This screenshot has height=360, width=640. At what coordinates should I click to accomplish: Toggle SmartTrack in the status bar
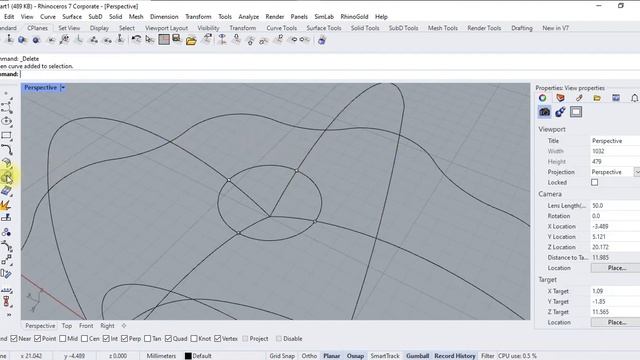pyautogui.click(x=385, y=356)
